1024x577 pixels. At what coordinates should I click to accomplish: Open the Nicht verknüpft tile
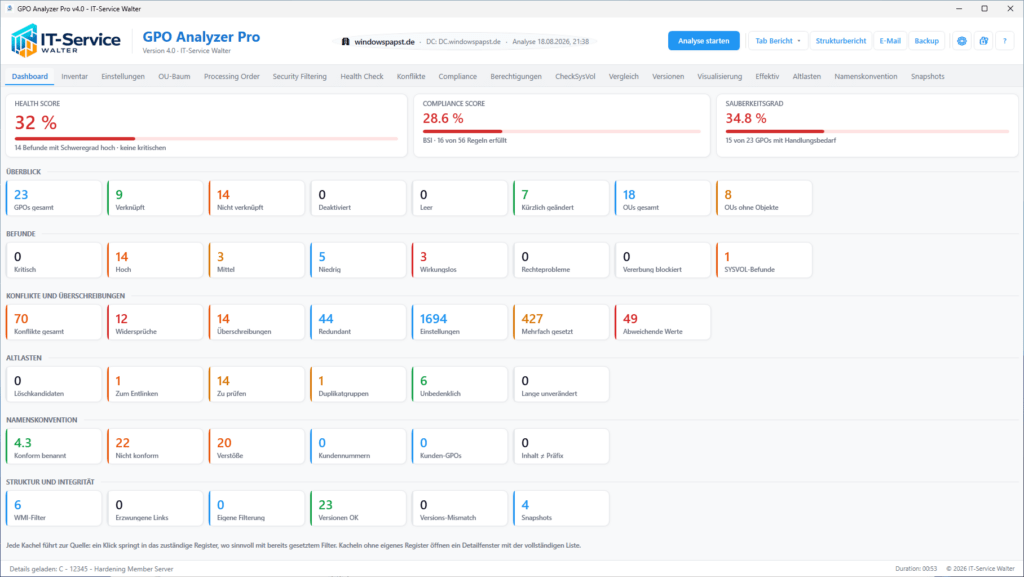pos(257,198)
